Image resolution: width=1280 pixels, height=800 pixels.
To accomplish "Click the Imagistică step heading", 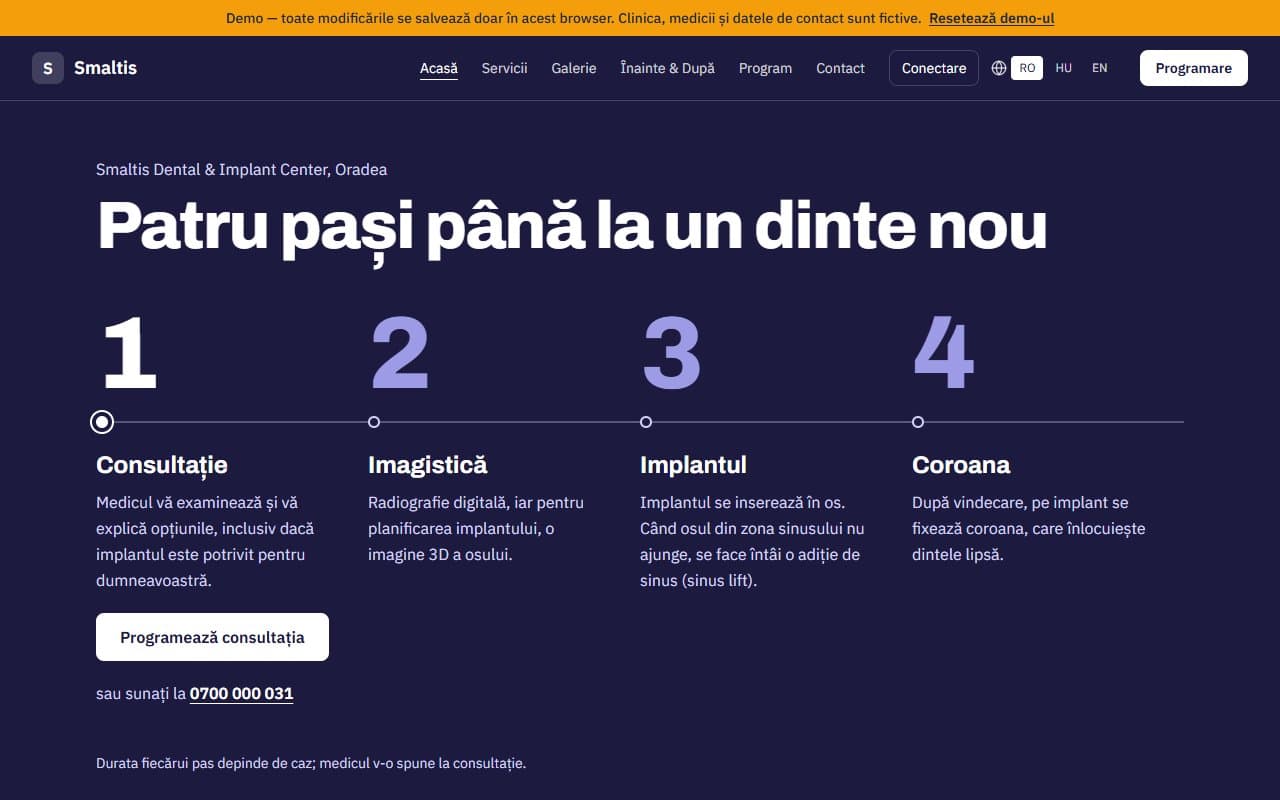I will coord(427,465).
